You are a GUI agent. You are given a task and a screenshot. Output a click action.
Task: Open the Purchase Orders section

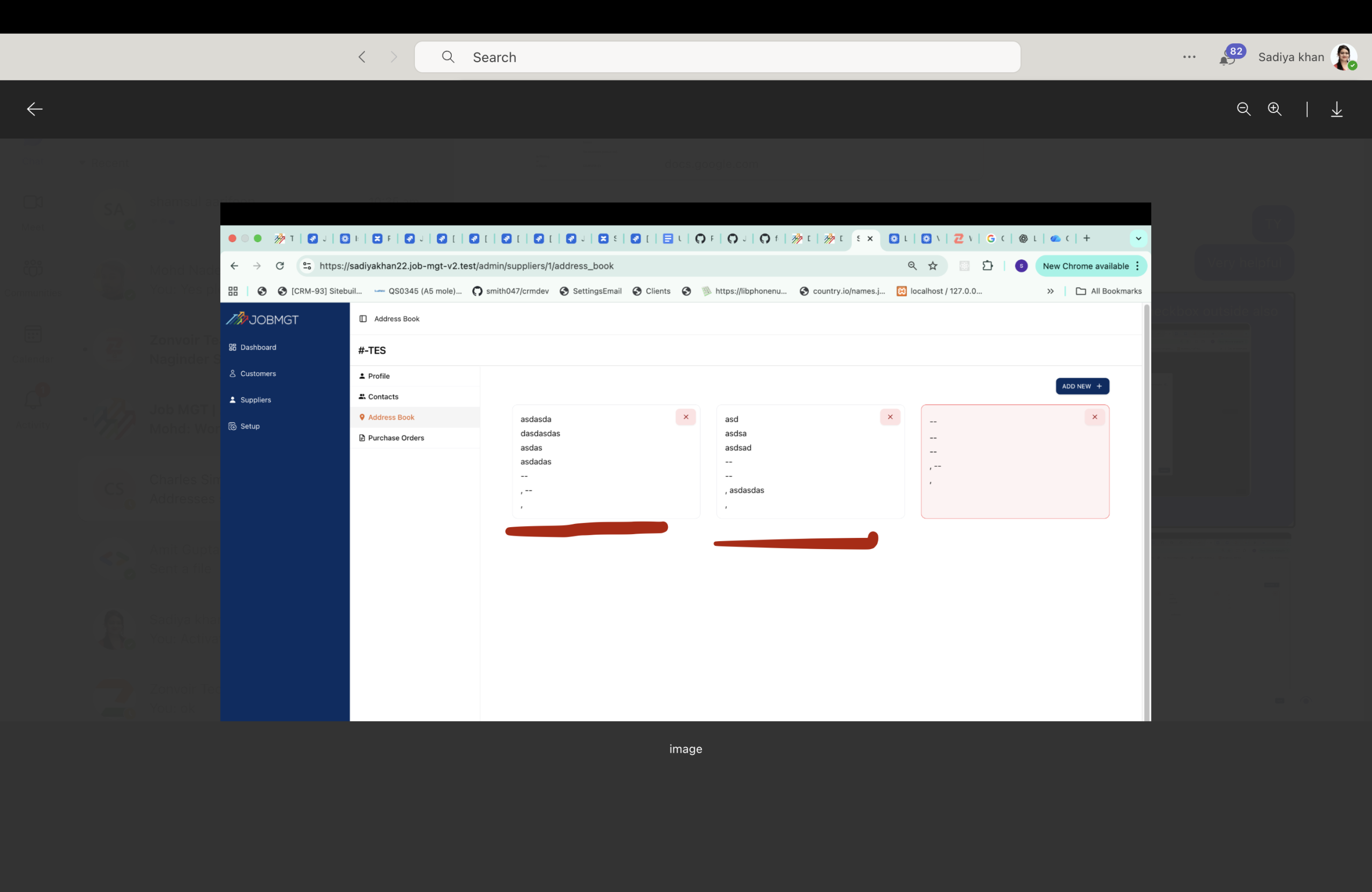point(396,438)
